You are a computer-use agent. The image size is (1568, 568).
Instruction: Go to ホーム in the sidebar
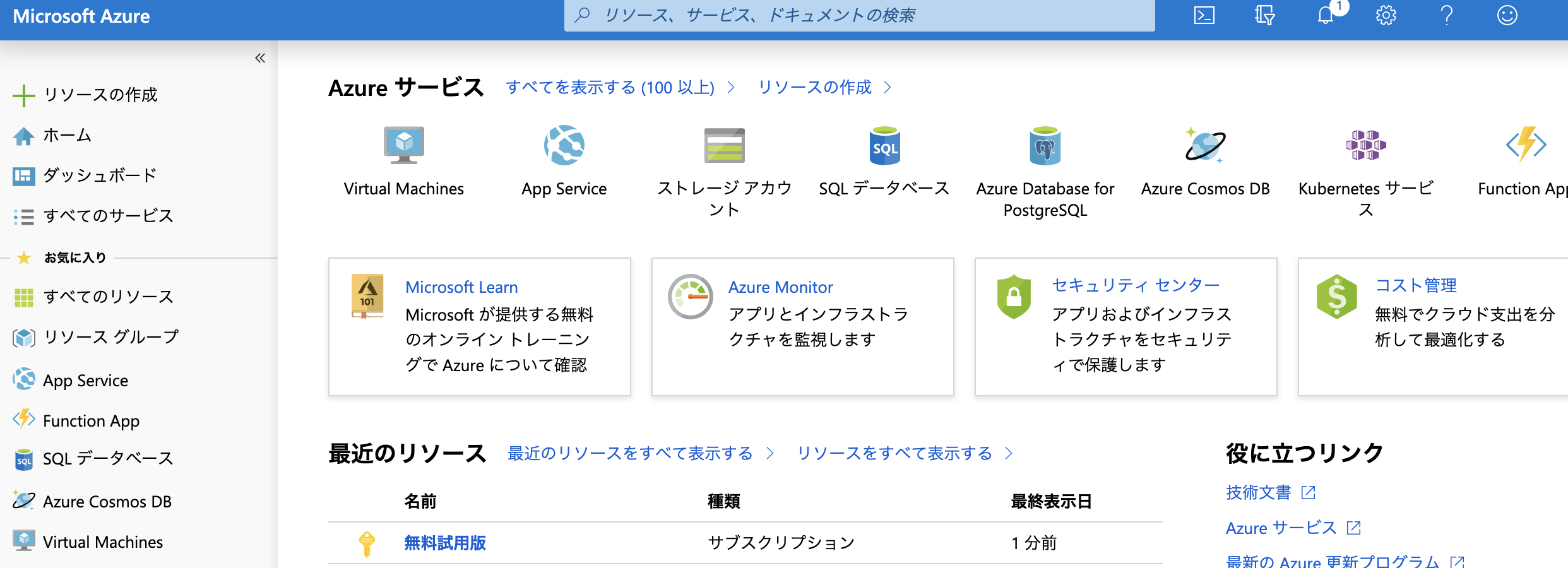(68, 136)
